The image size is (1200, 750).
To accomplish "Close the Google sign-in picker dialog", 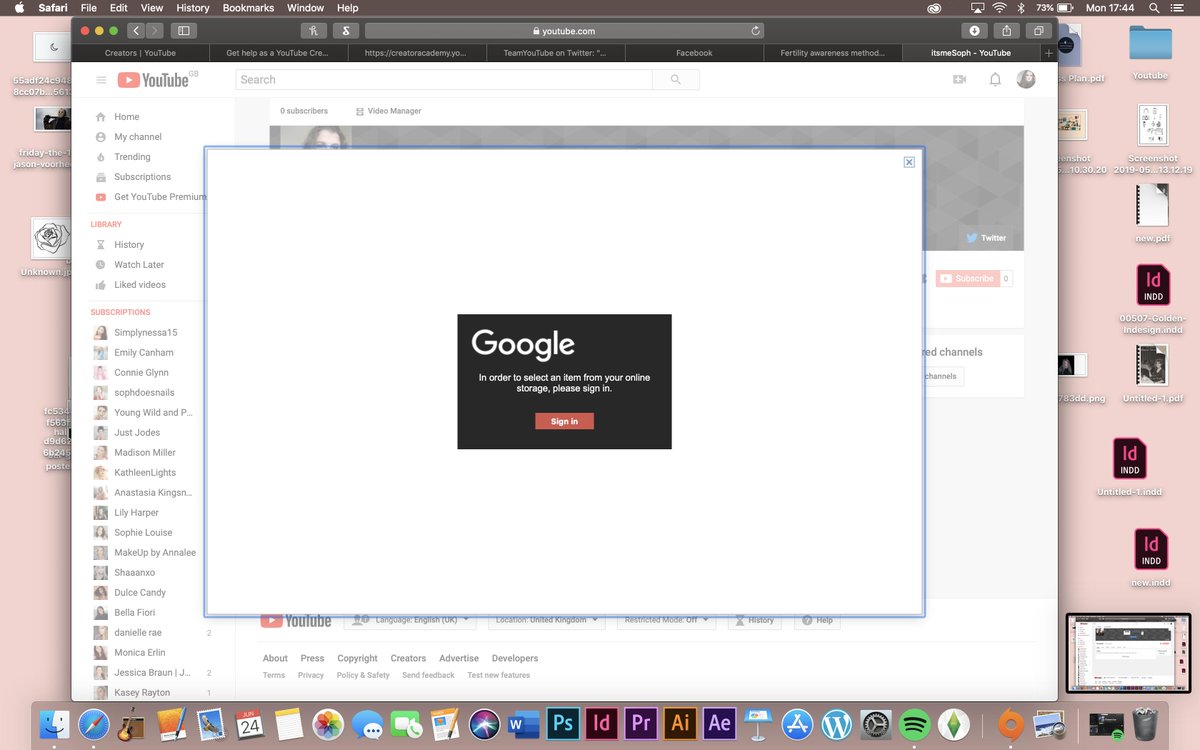I will tap(909, 162).
